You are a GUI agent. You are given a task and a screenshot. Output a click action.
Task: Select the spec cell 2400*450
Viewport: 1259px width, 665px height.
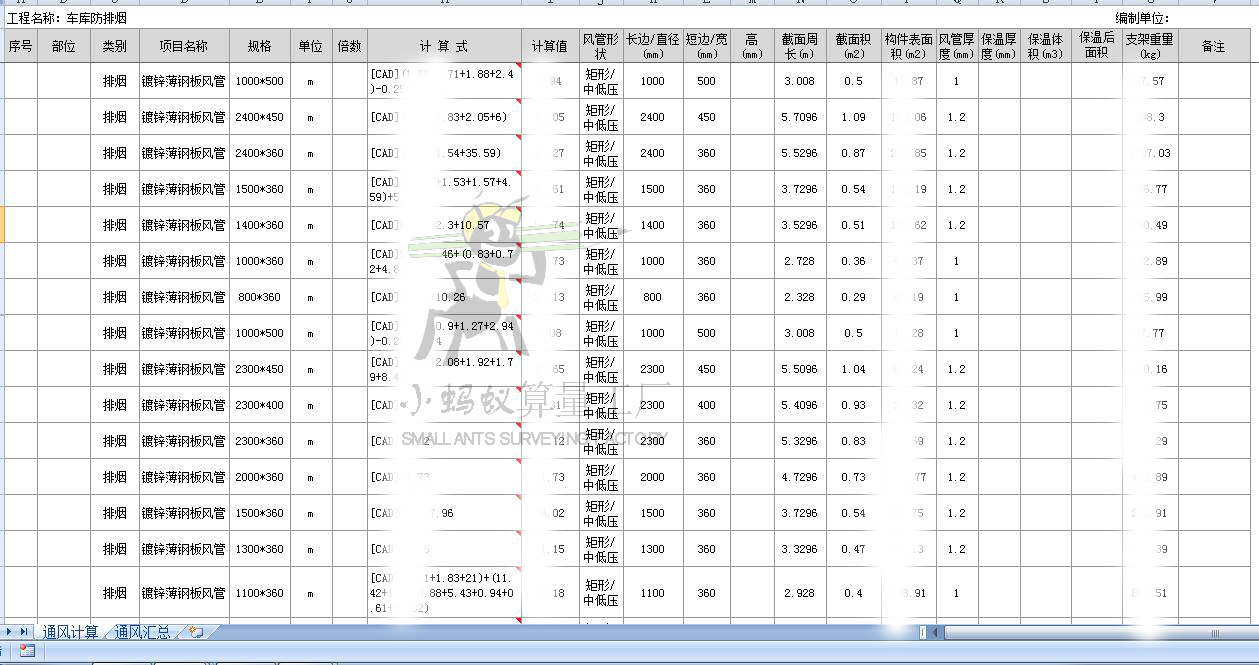coord(259,117)
